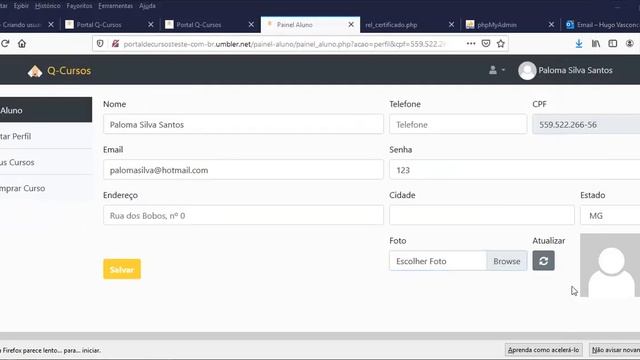Viewport: 640px width, 360px height.
Task: Bookmark this page with the star icon
Action: (x=501, y=44)
